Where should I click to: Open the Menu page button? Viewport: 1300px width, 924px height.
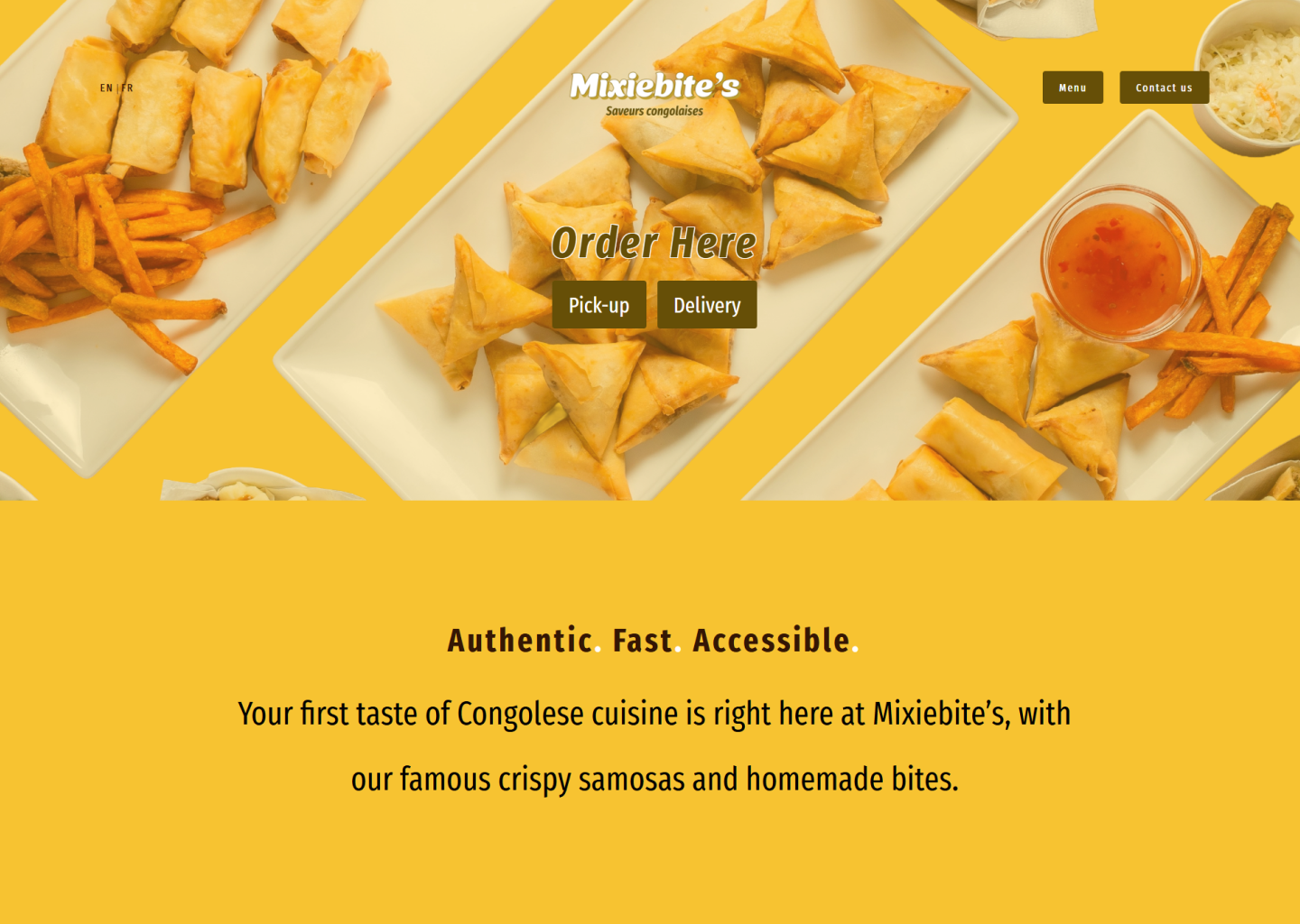tap(1072, 88)
